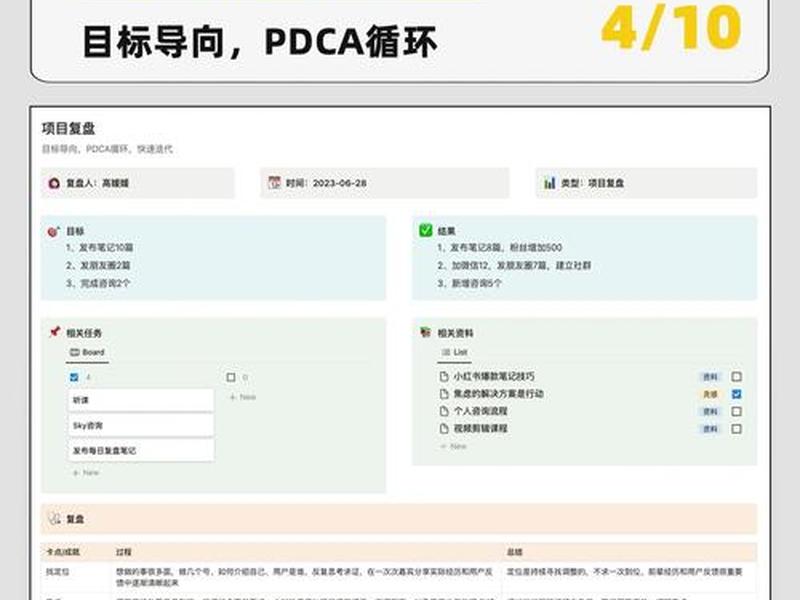
Task: Add new item below 视频剪辑课程 in list
Action: click(454, 446)
